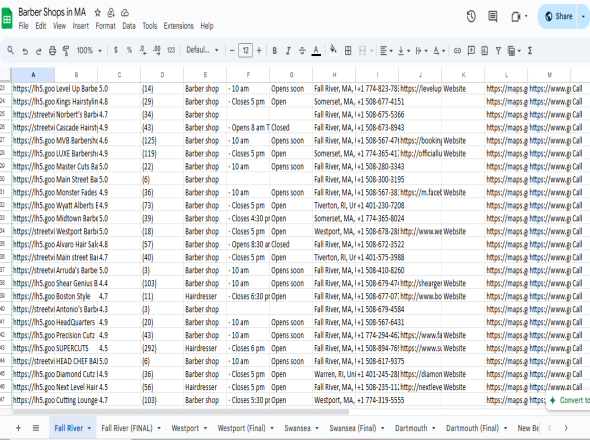Check cloud save status icon

click(125, 13)
